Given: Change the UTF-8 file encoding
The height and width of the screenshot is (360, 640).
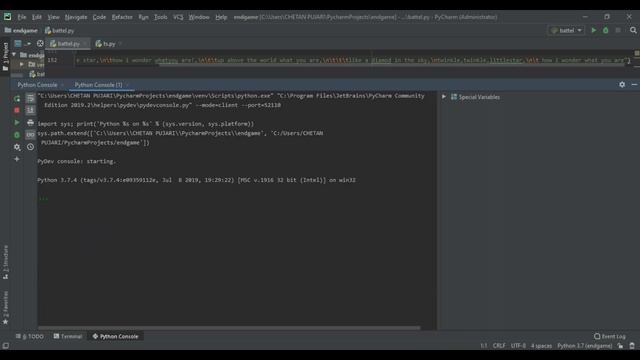Looking at the screenshot, I should tap(518, 346).
